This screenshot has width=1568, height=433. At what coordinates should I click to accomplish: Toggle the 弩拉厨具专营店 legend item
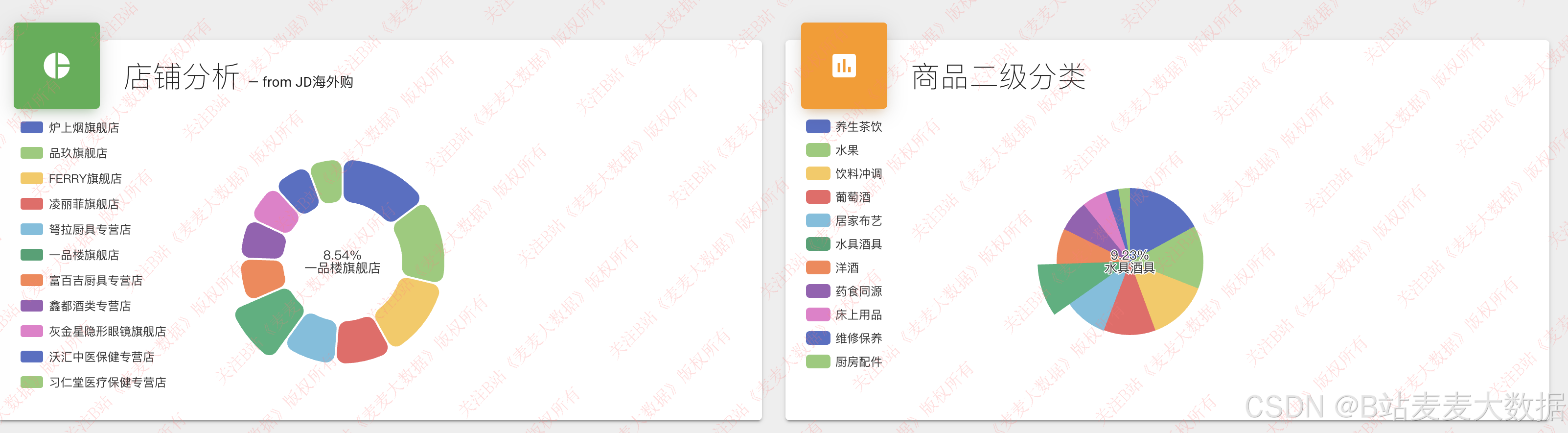75,230
